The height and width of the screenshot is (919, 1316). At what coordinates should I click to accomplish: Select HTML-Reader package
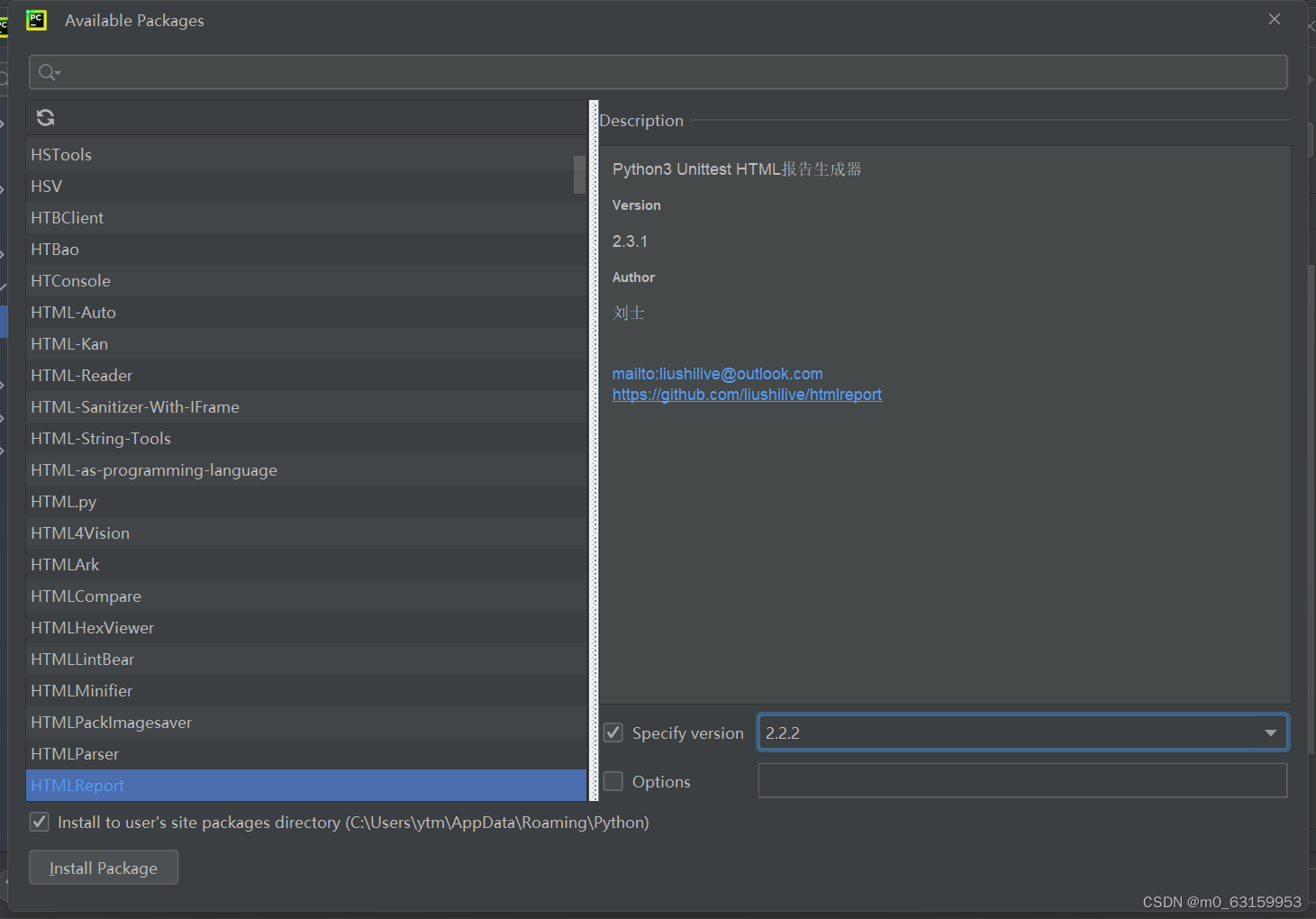pyautogui.click(x=306, y=376)
